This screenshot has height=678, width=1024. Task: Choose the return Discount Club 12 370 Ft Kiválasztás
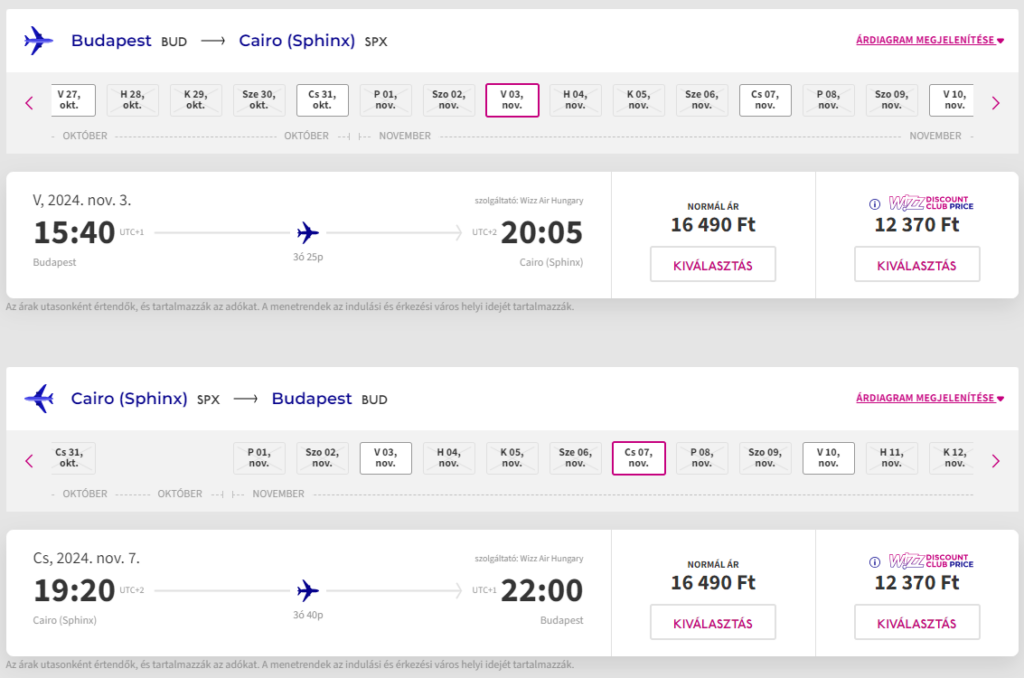pos(916,623)
